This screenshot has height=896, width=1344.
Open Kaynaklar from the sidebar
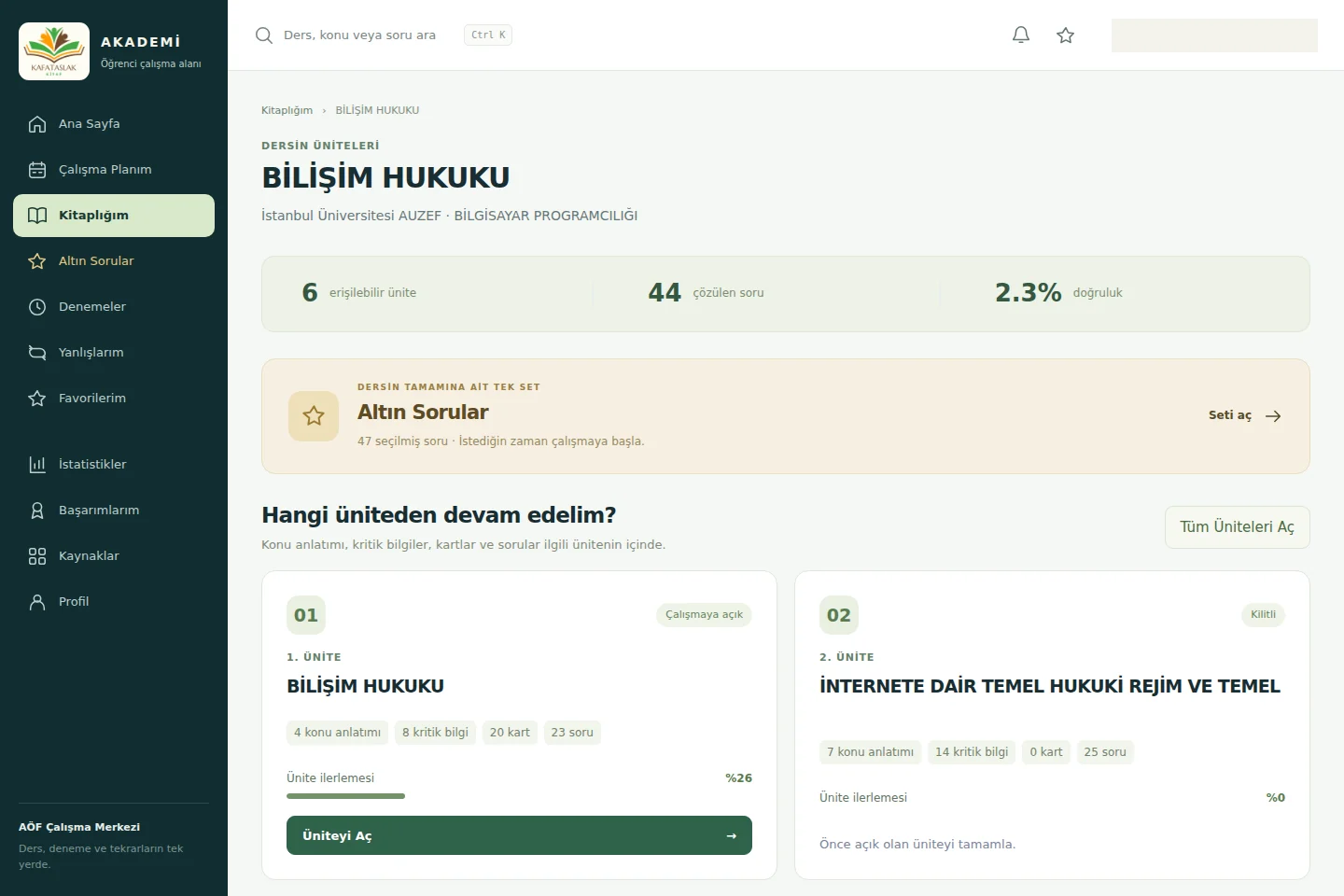[x=114, y=556]
